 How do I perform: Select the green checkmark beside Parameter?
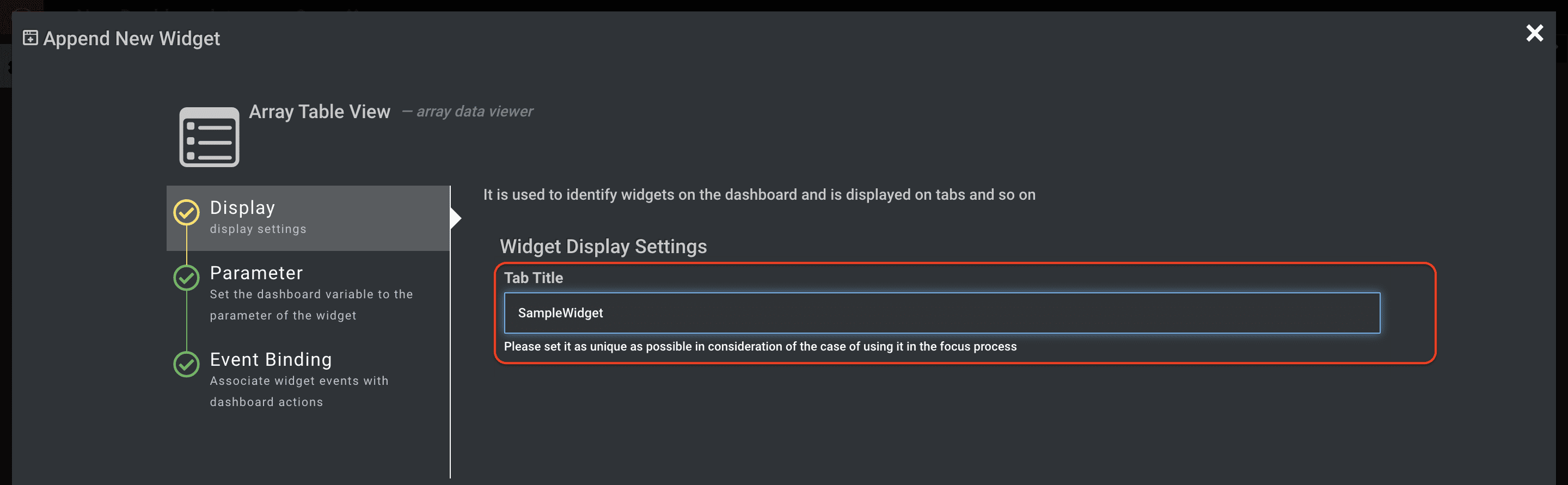(x=186, y=278)
